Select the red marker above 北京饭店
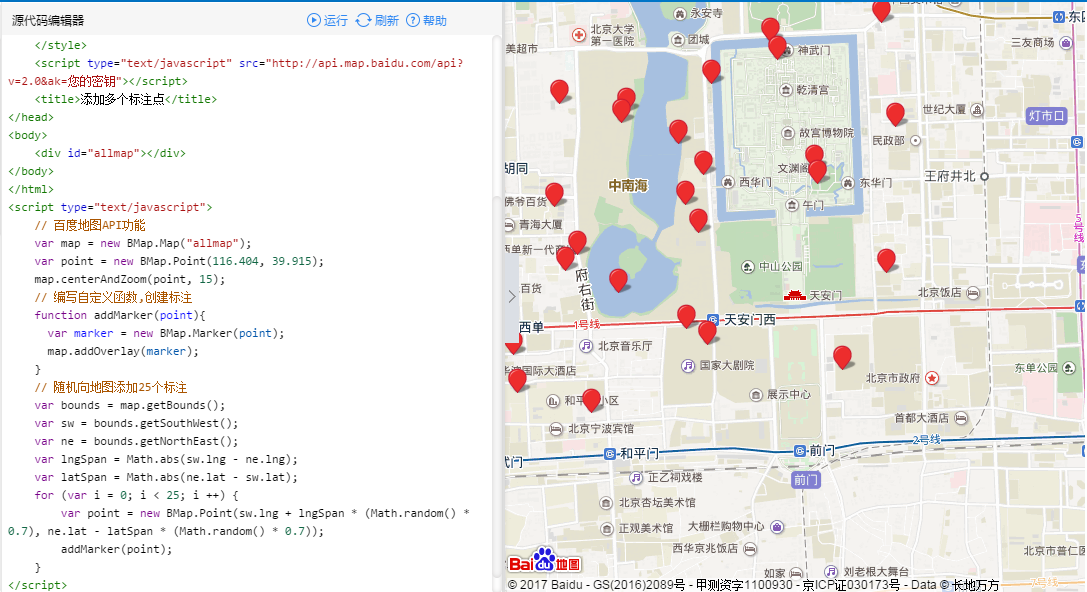Image resolution: width=1087 pixels, height=592 pixels. pyautogui.click(x=886, y=260)
